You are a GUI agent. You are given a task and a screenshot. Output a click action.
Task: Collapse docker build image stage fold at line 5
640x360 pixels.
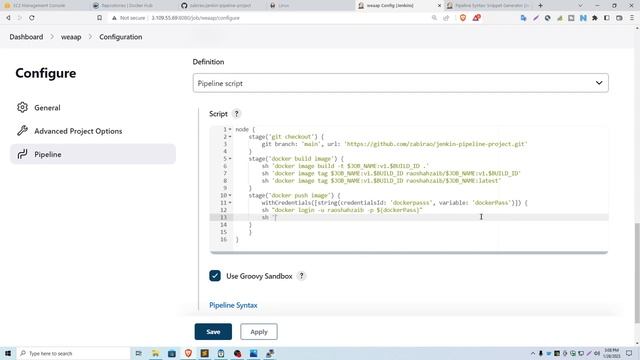coord(230,159)
